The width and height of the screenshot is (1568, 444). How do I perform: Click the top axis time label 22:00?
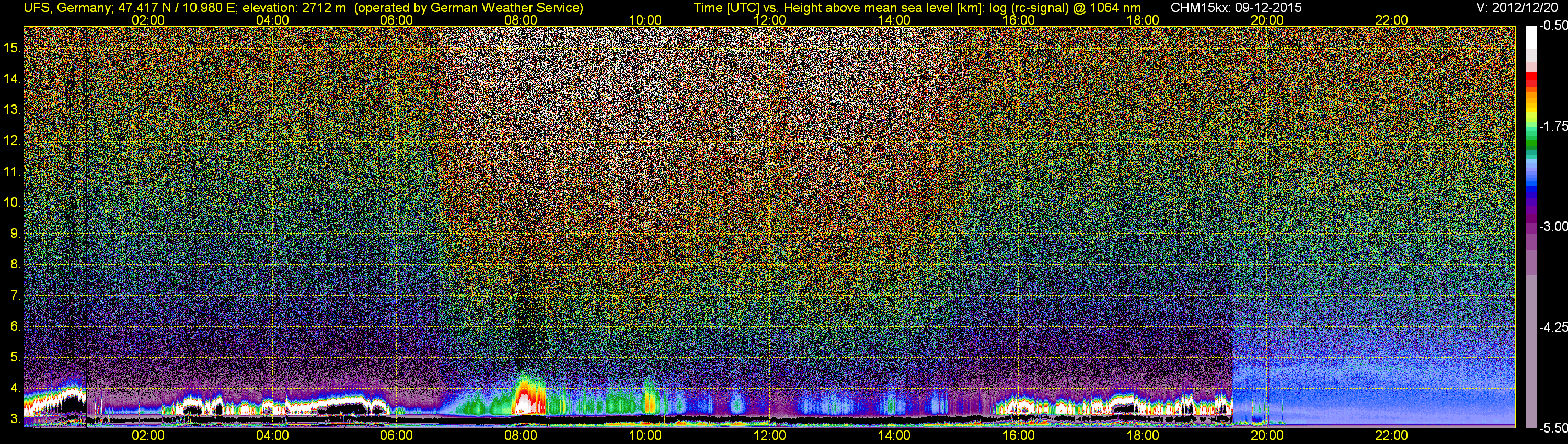pos(1391,19)
